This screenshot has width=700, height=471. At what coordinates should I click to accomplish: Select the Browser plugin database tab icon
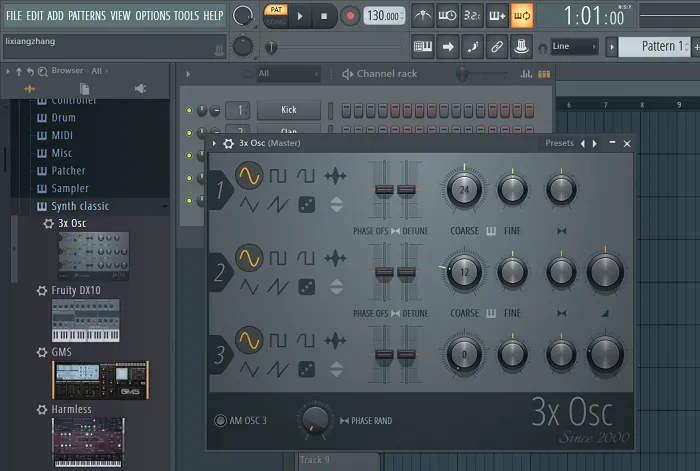click(29, 89)
